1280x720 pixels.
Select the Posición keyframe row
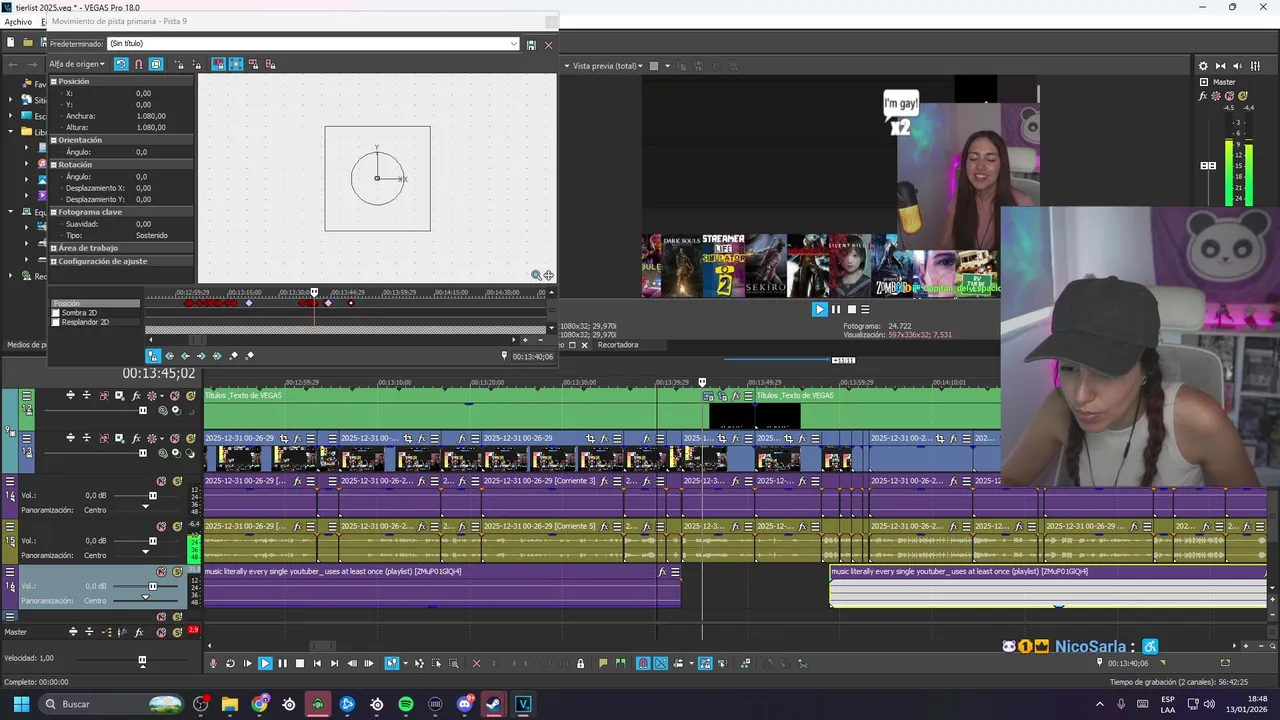tap(96, 303)
